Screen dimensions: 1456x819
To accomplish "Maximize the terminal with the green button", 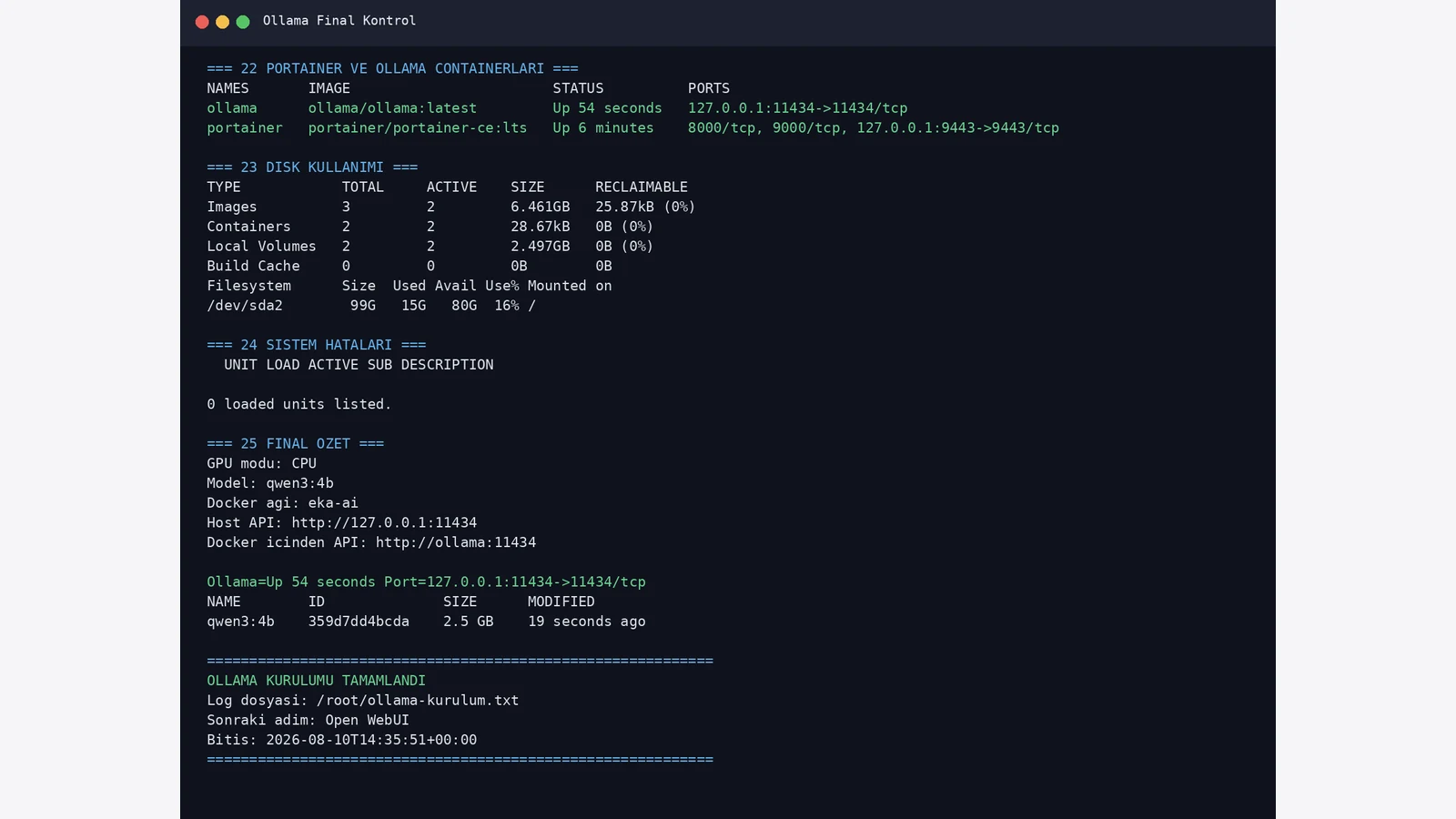I will point(243,22).
